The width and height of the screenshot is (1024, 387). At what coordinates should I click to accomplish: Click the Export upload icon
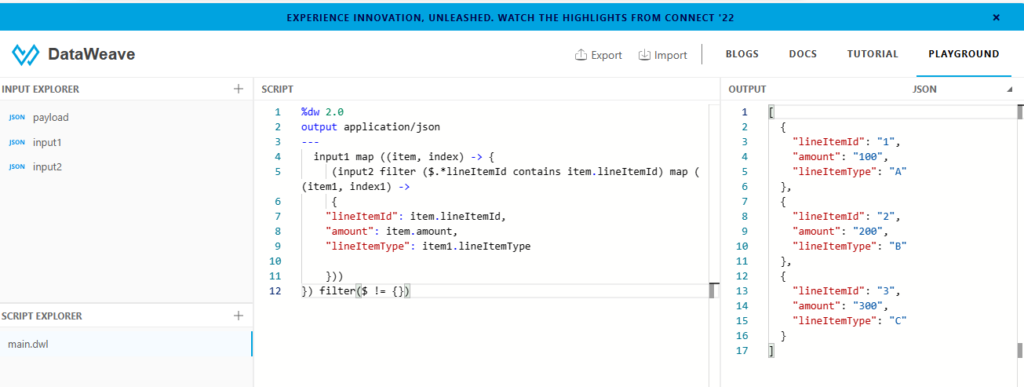click(x=581, y=55)
